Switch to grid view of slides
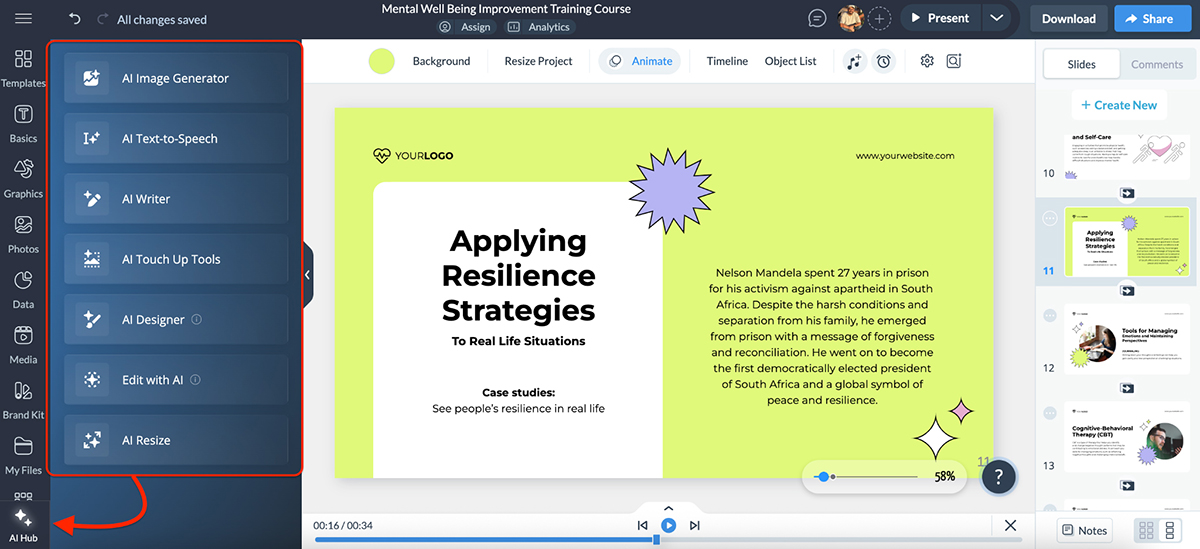This screenshot has height=549, width=1200. click(1146, 530)
